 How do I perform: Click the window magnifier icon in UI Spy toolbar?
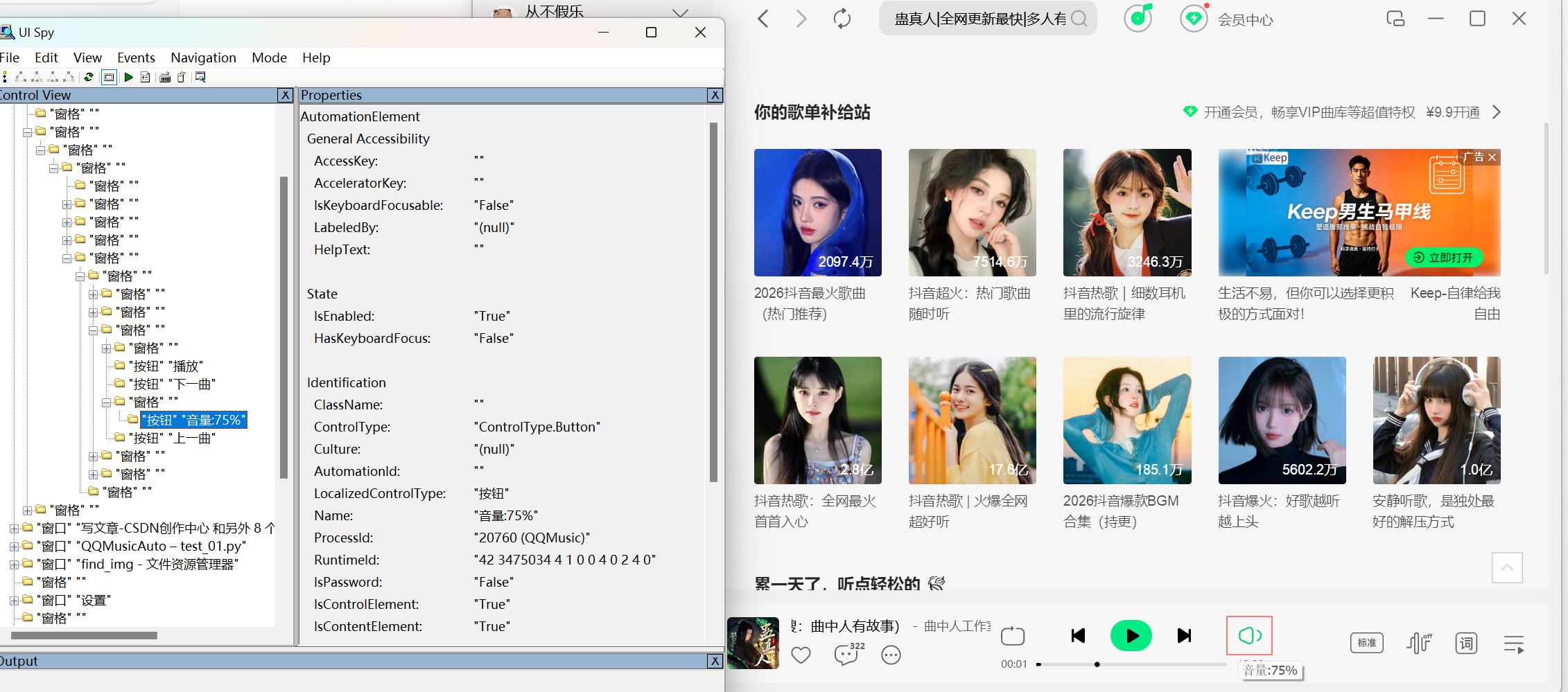[200, 77]
